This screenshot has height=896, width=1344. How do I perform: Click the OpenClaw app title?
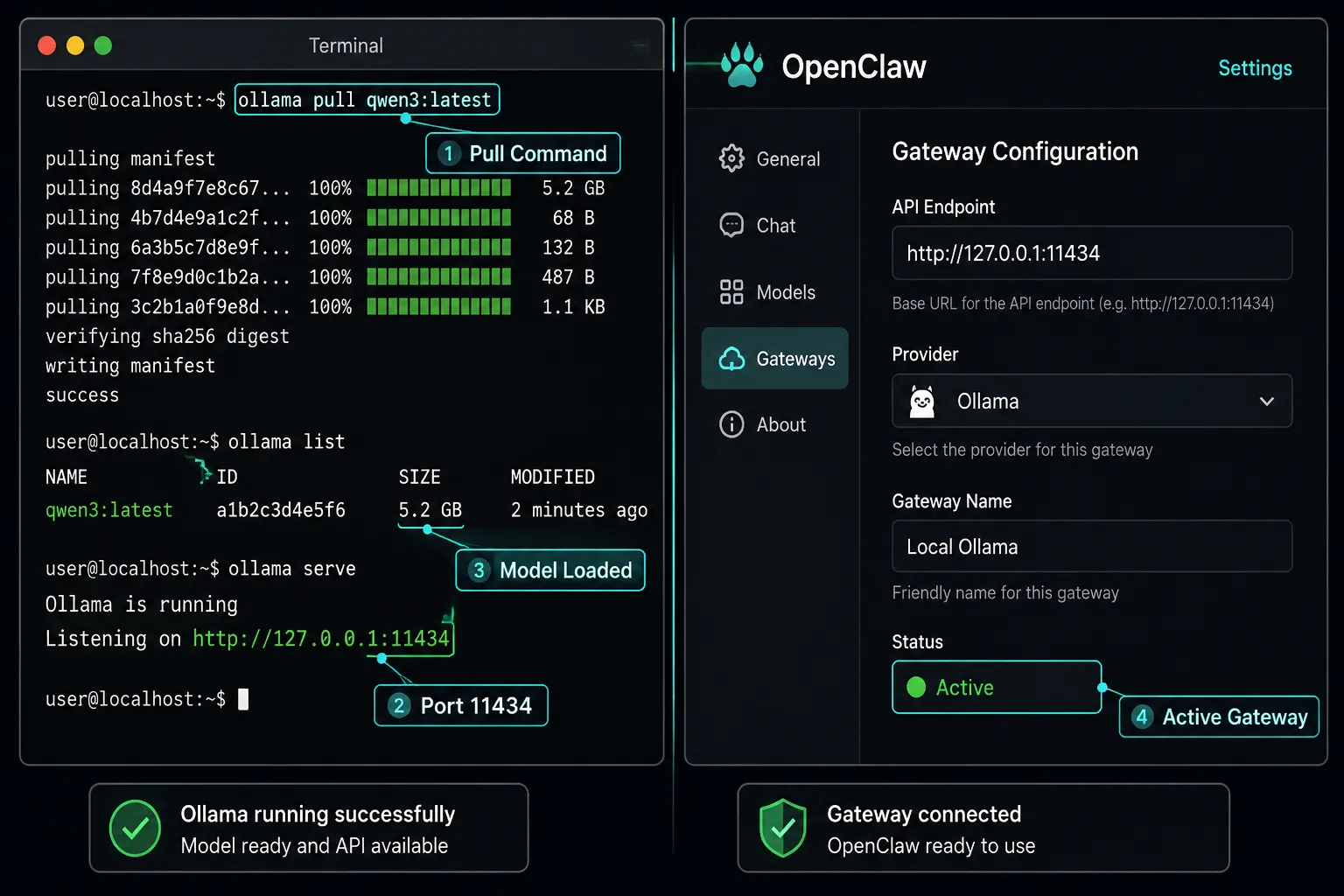tap(853, 66)
